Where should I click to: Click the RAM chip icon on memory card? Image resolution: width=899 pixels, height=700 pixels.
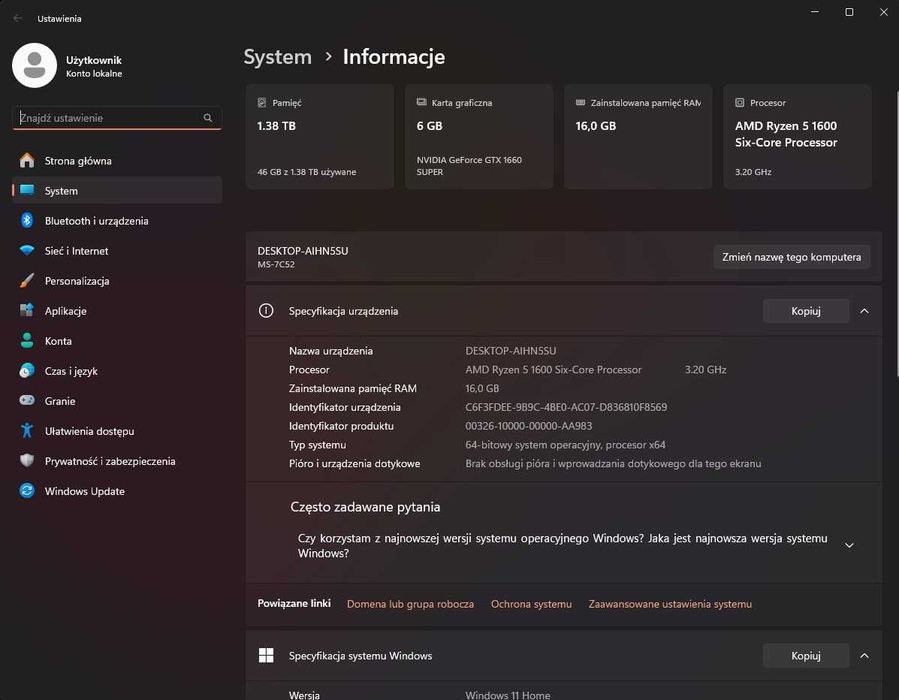click(580, 102)
